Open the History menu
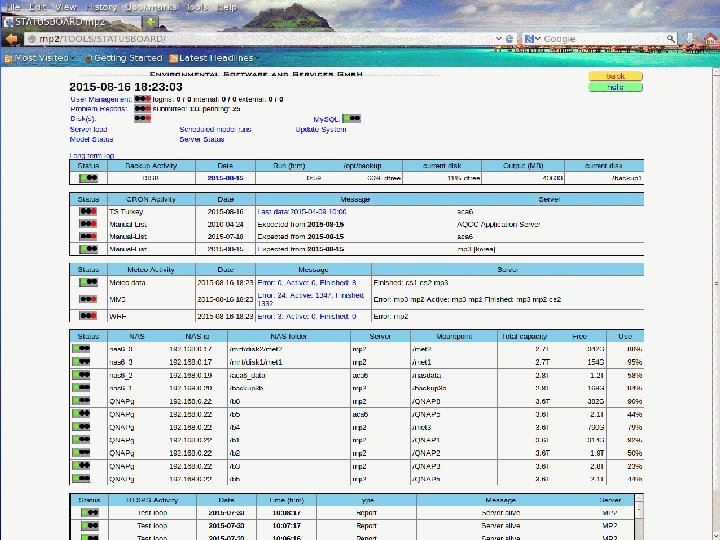720x540 pixels. tap(101, 7)
